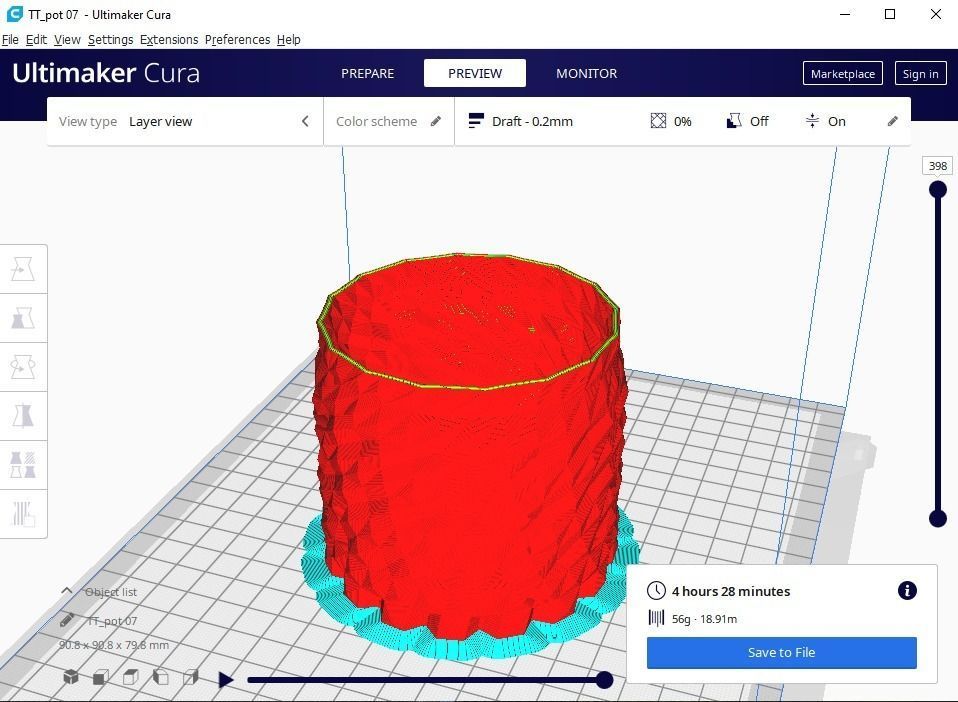Click the adhesion On icon

click(812, 121)
